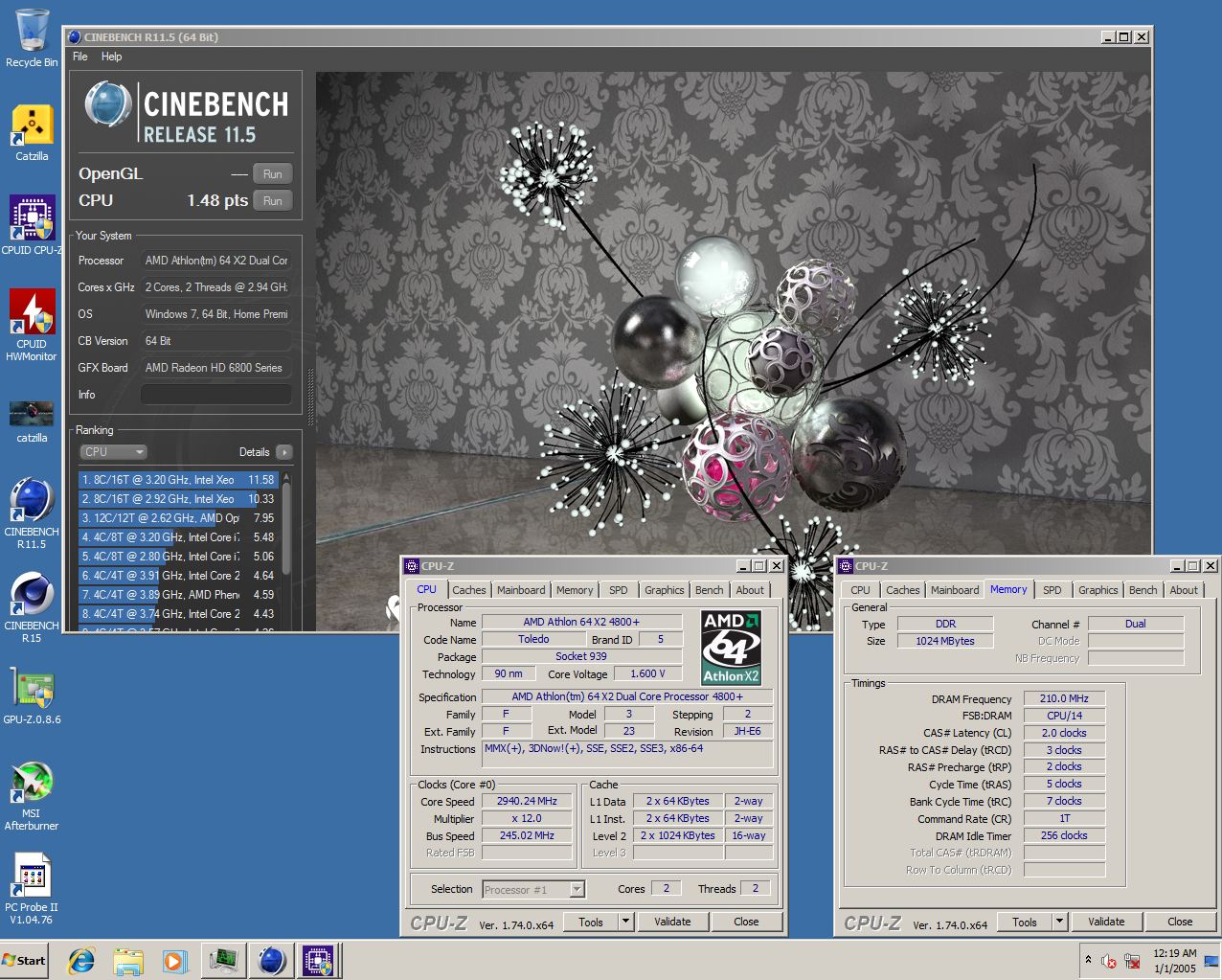Viewport: 1222px width, 980px height.
Task: Select ranking row 12C/12T @ 2.62 GHz AMD
Action: [179, 518]
